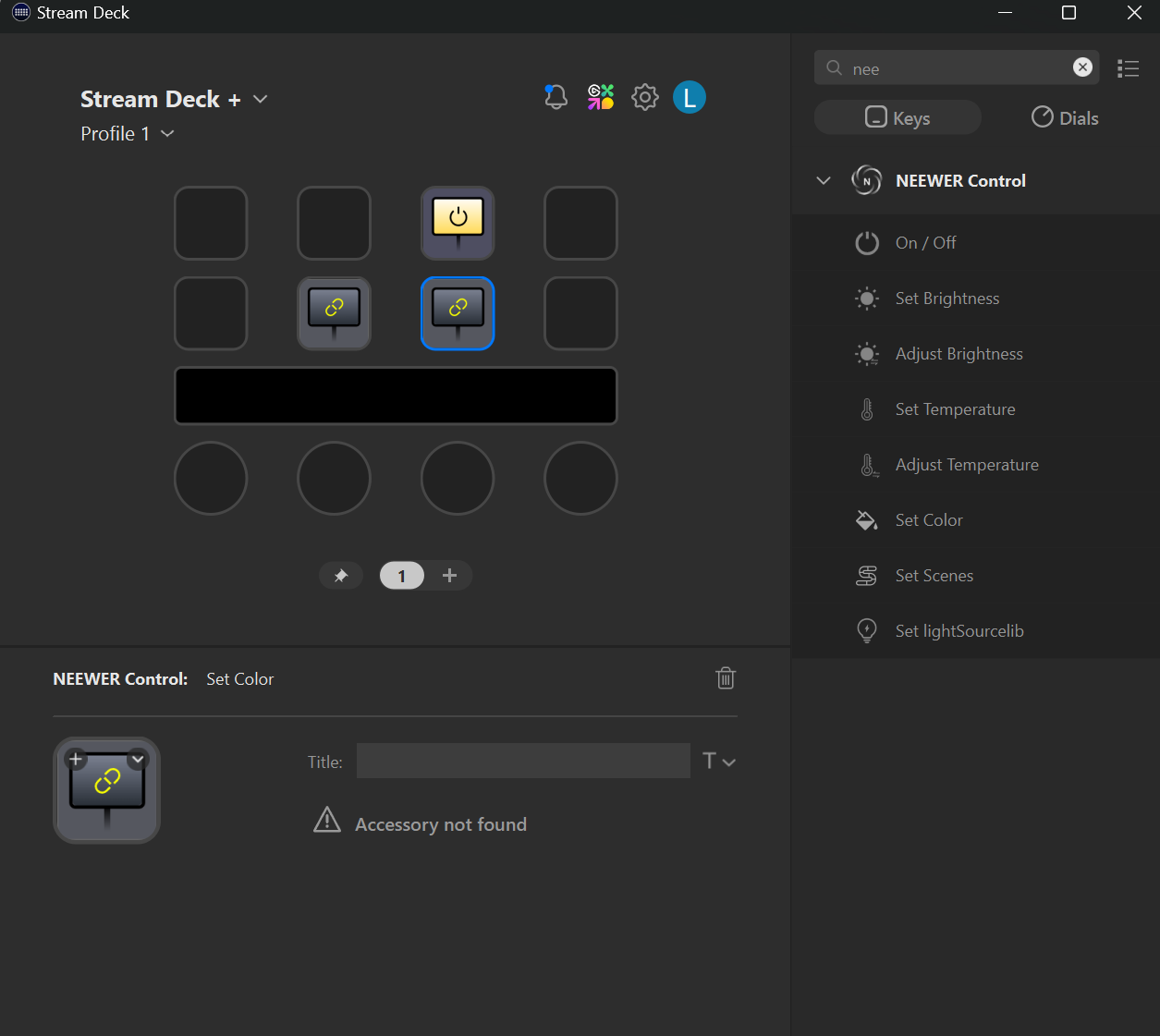Select the last dial on the right
The height and width of the screenshot is (1036, 1160).
[x=580, y=478]
